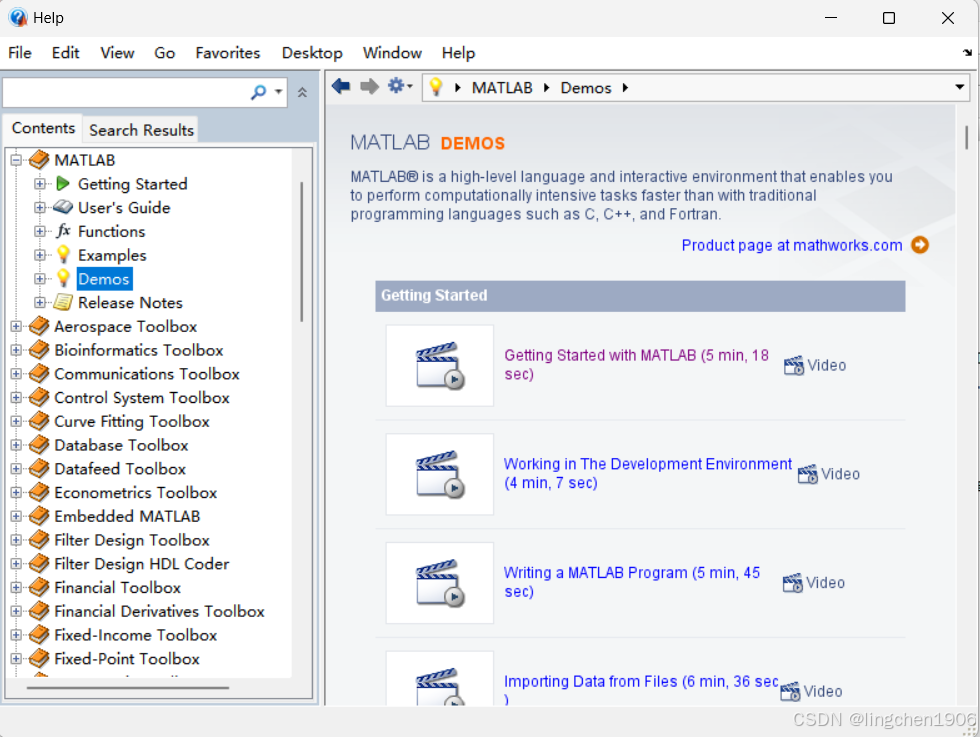Image resolution: width=980 pixels, height=737 pixels.
Task: Click the Examples lightbulb icon in tree
Action: pyautogui.click(x=62, y=254)
